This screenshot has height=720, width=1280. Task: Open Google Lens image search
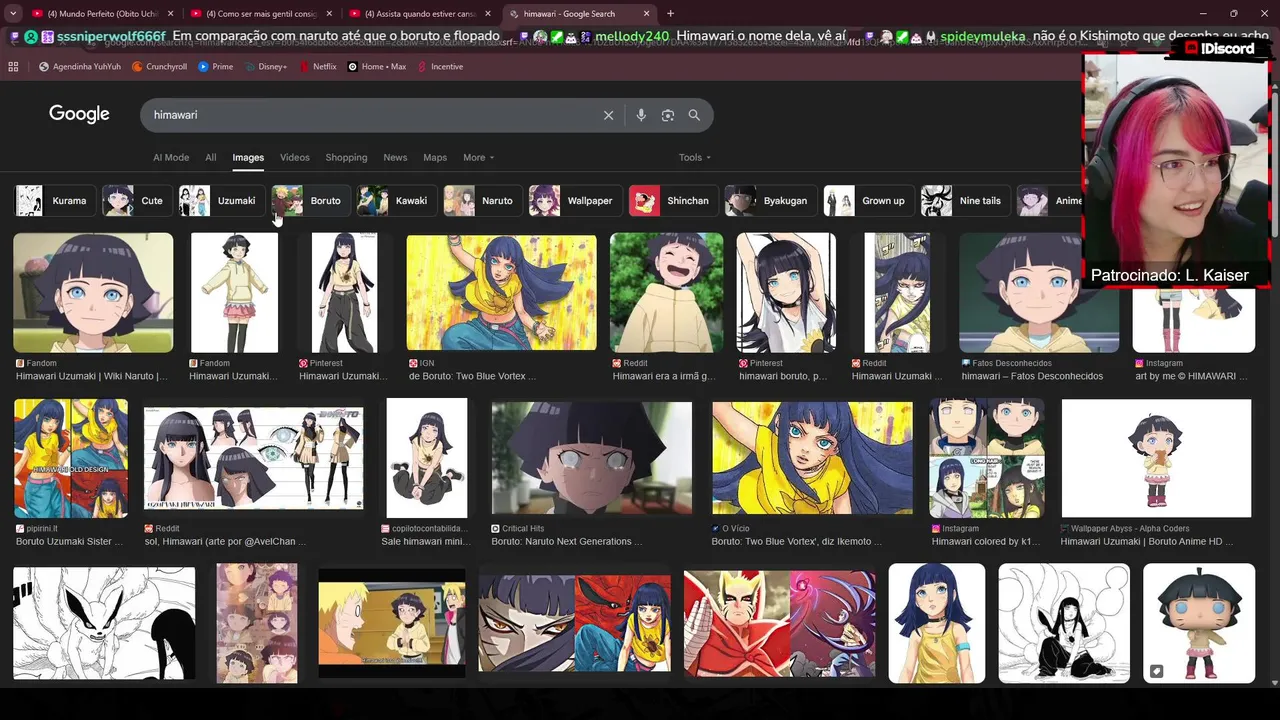click(668, 115)
